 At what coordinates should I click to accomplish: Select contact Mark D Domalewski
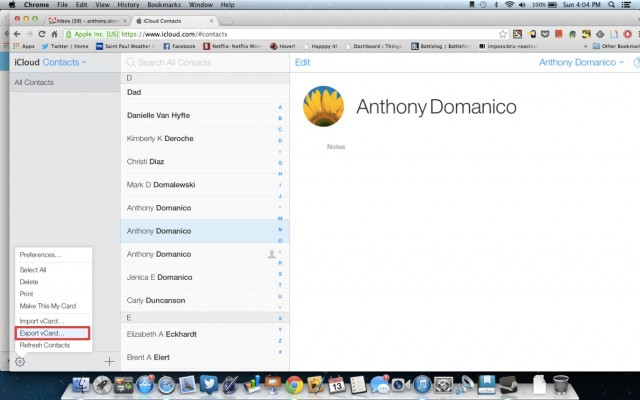tap(205, 185)
